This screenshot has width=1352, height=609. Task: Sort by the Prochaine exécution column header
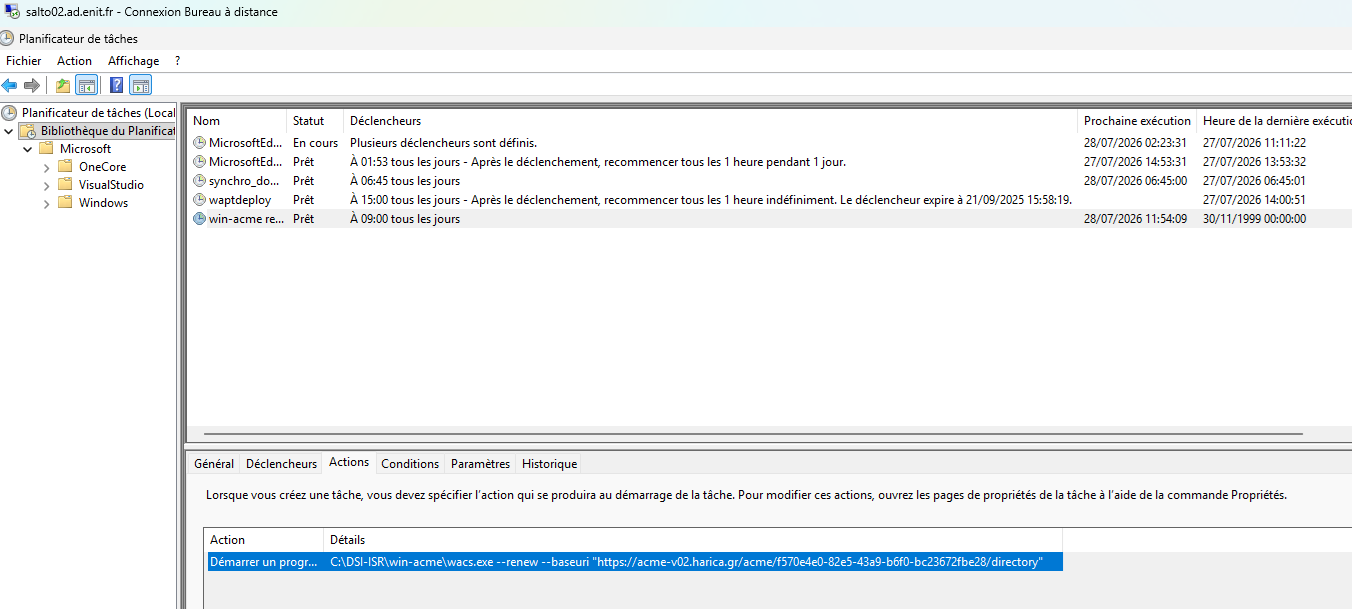1137,121
